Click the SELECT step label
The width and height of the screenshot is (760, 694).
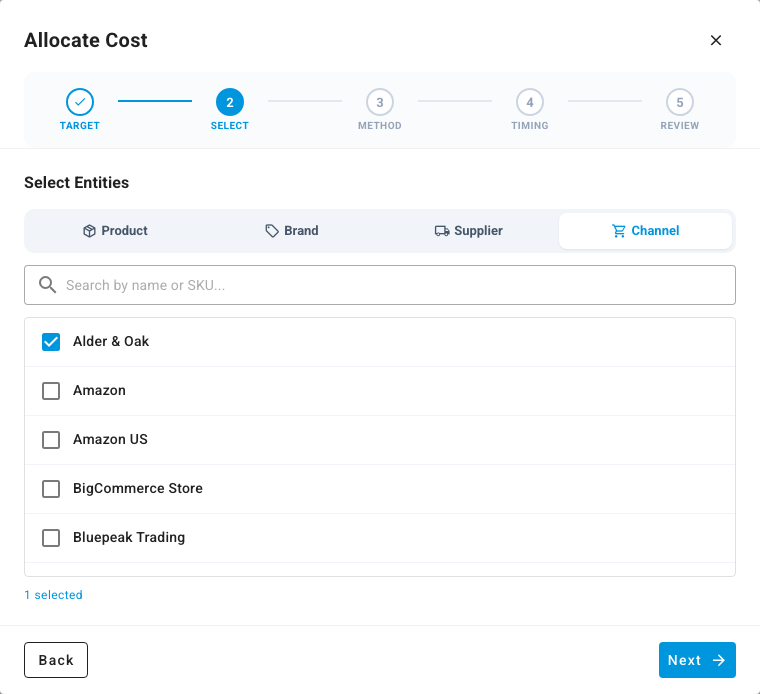(x=230, y=126)
